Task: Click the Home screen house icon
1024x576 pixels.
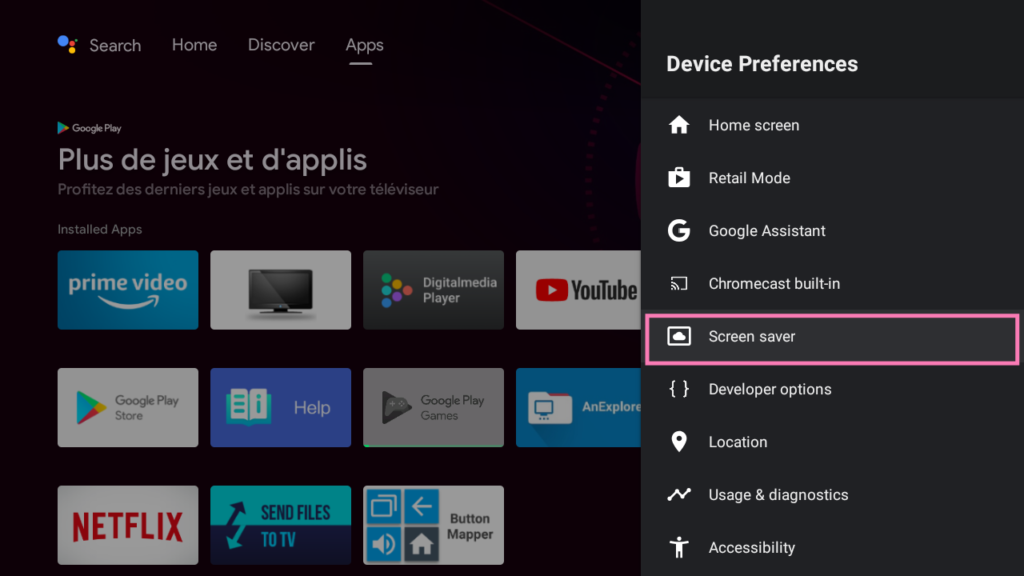Action: [x=679, y=125]
